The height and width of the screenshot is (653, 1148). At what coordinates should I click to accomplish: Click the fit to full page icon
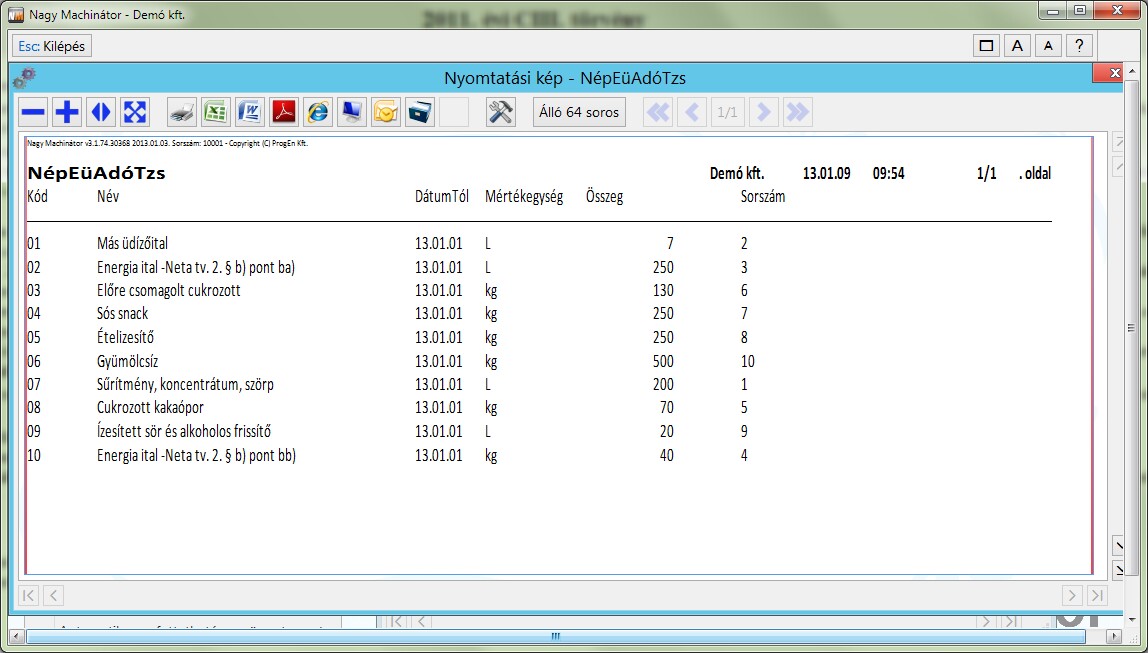click(x=135, y=113)
